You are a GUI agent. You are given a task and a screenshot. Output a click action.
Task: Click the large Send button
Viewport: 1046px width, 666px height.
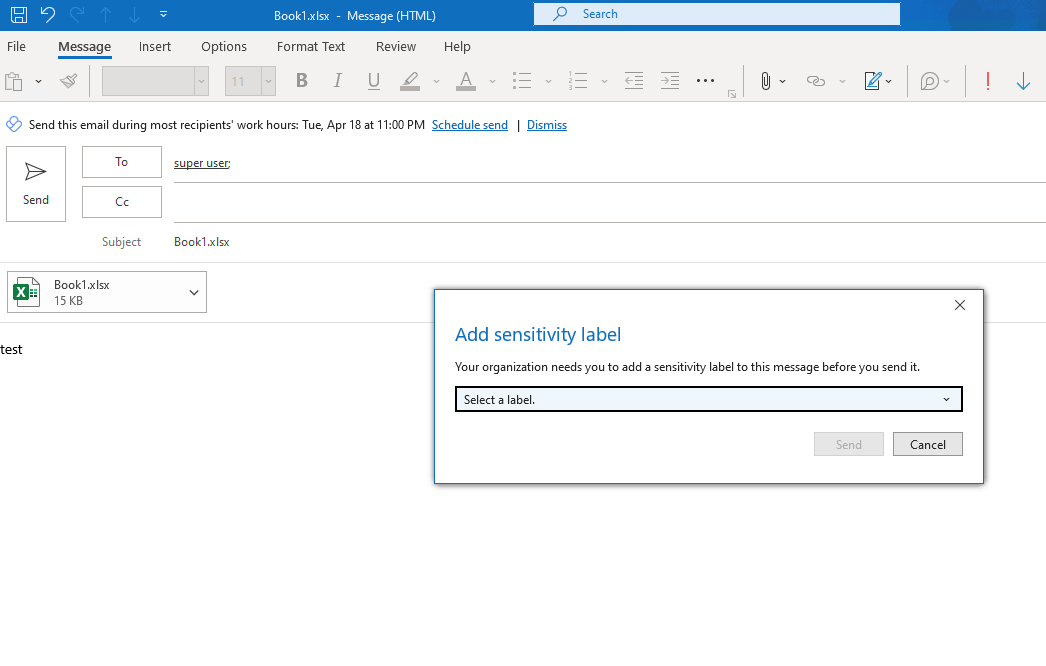36,184
